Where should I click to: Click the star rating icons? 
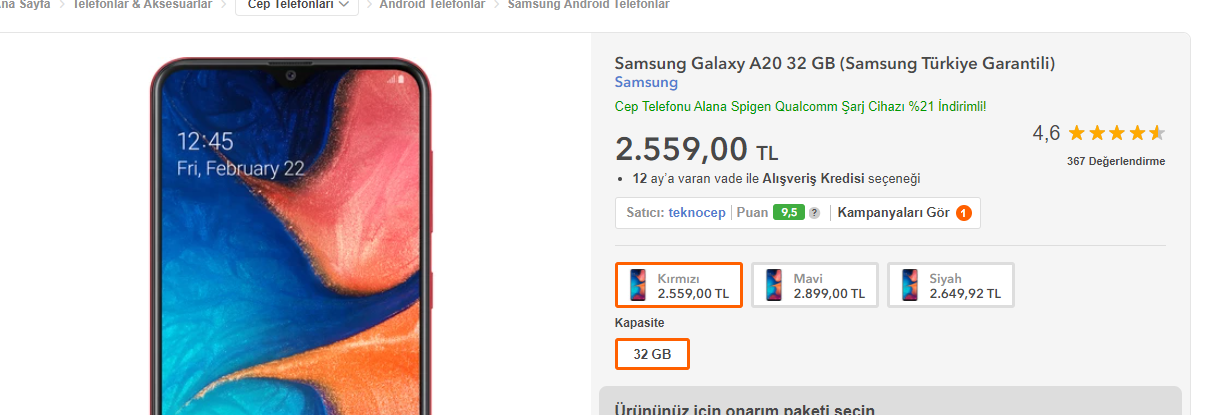point(1116,133)
